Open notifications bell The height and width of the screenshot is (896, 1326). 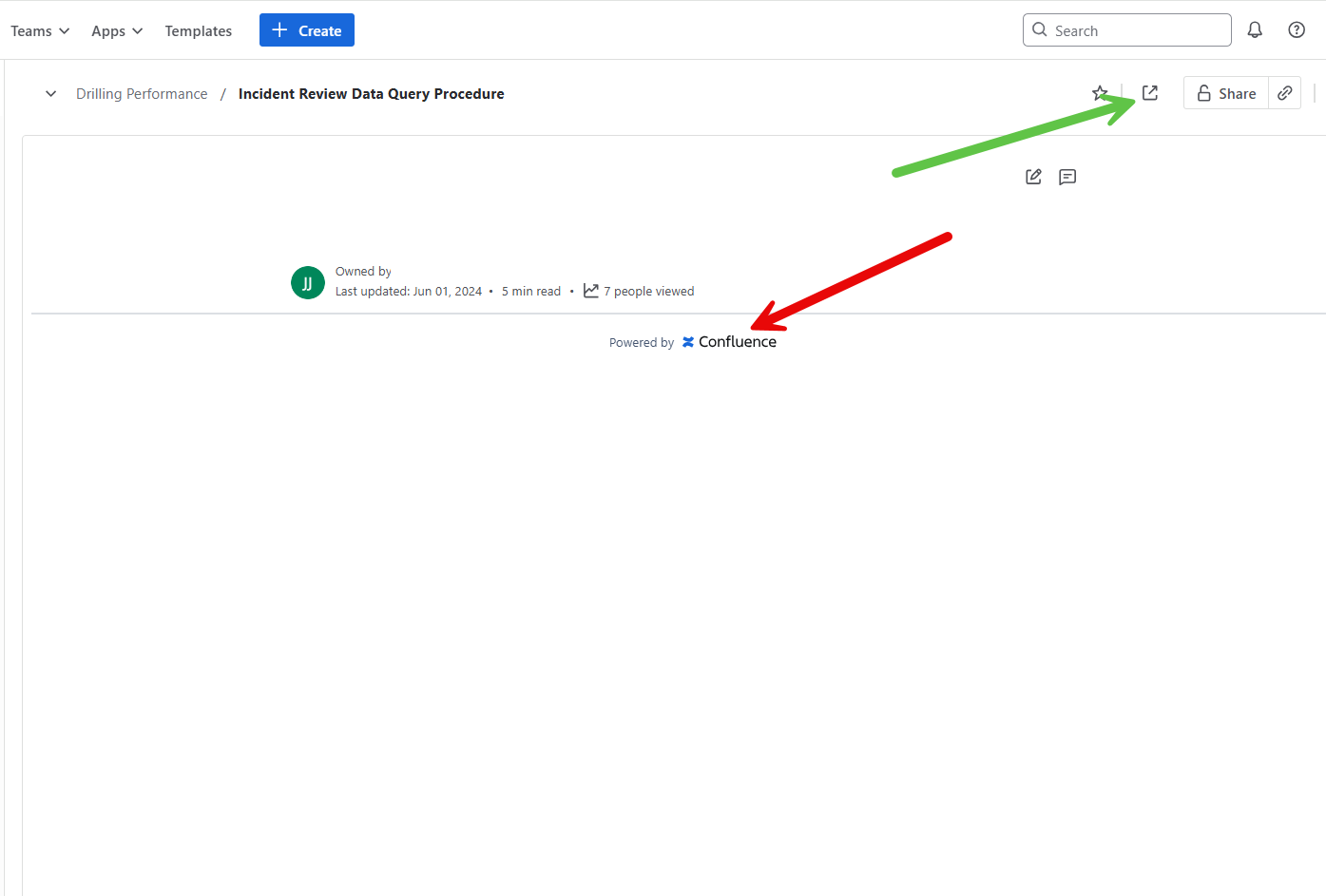pos(1255,30)
